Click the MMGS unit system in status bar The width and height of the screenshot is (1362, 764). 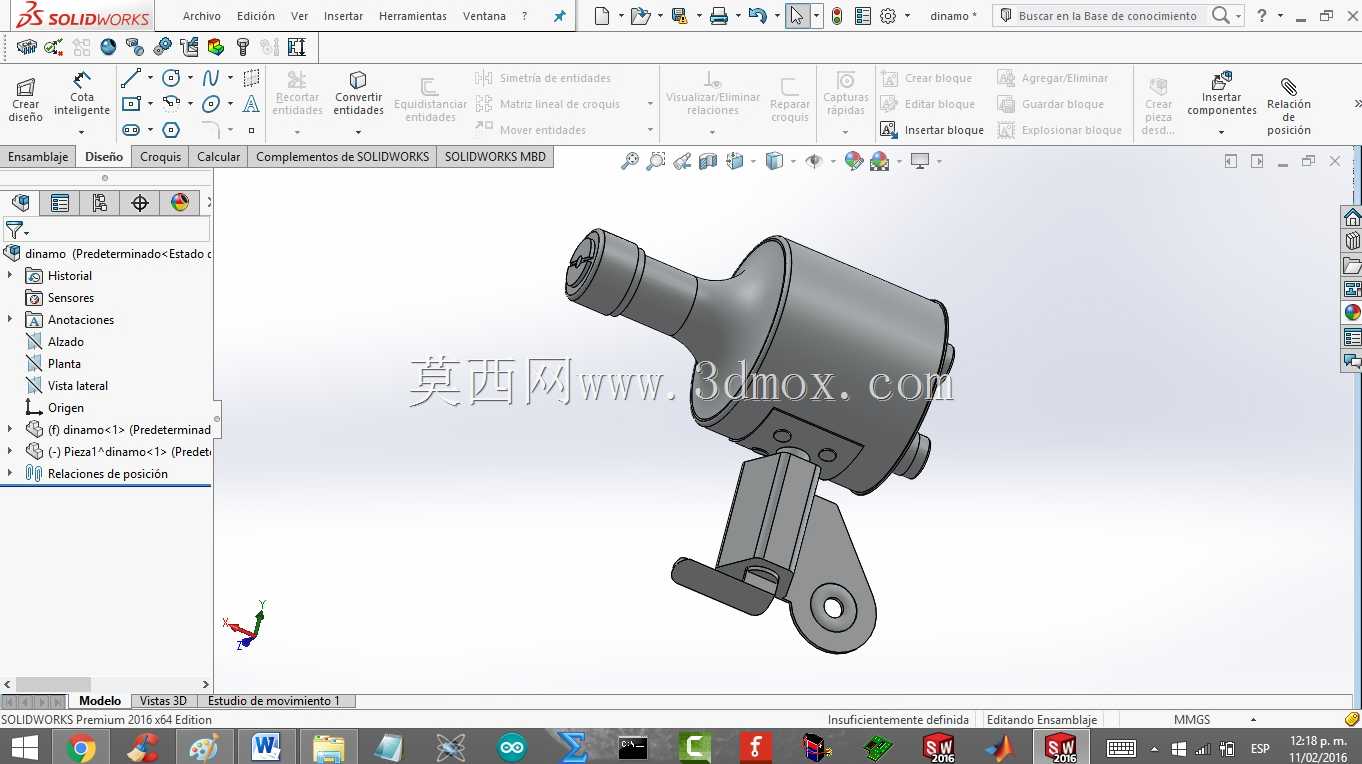pyautogui.click(x=1192, y=719)
